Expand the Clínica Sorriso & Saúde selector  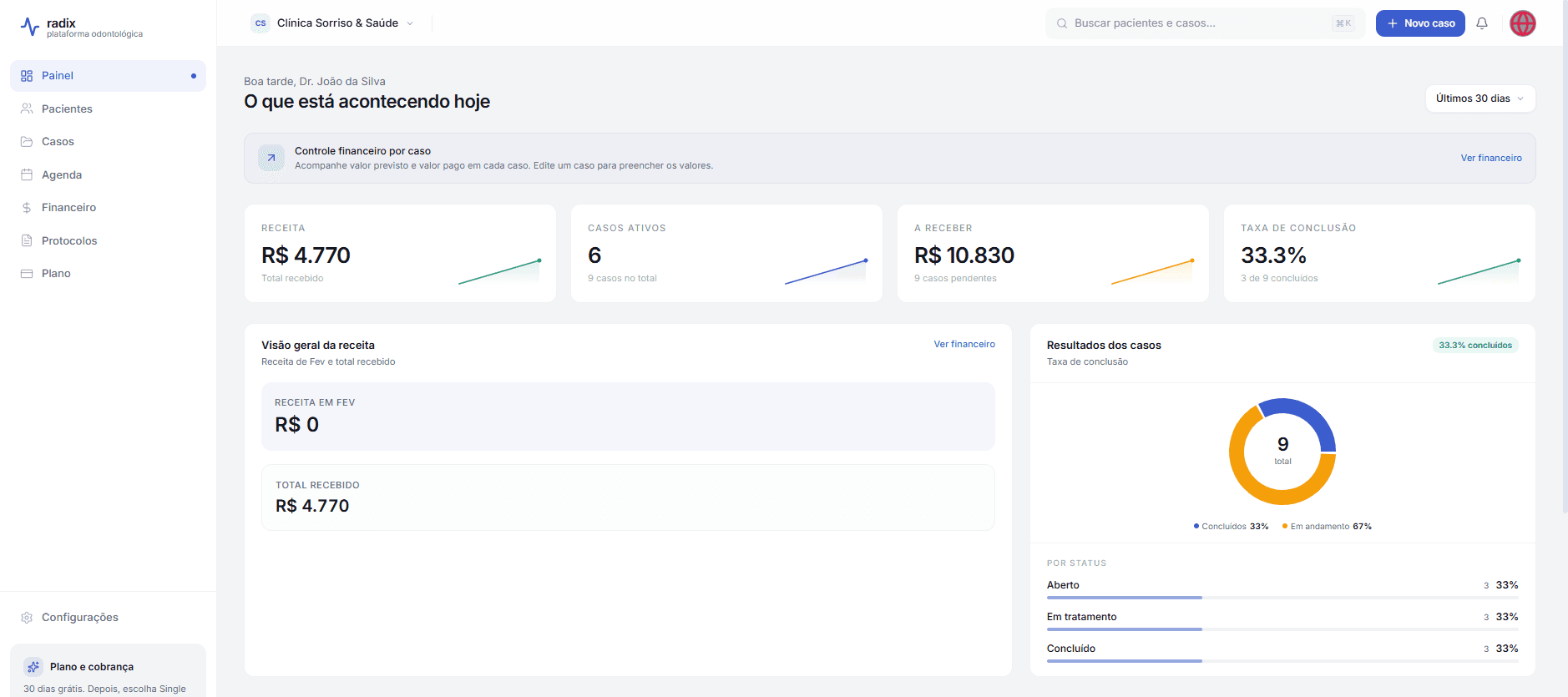pyautogui.click(x=334, y=23)
